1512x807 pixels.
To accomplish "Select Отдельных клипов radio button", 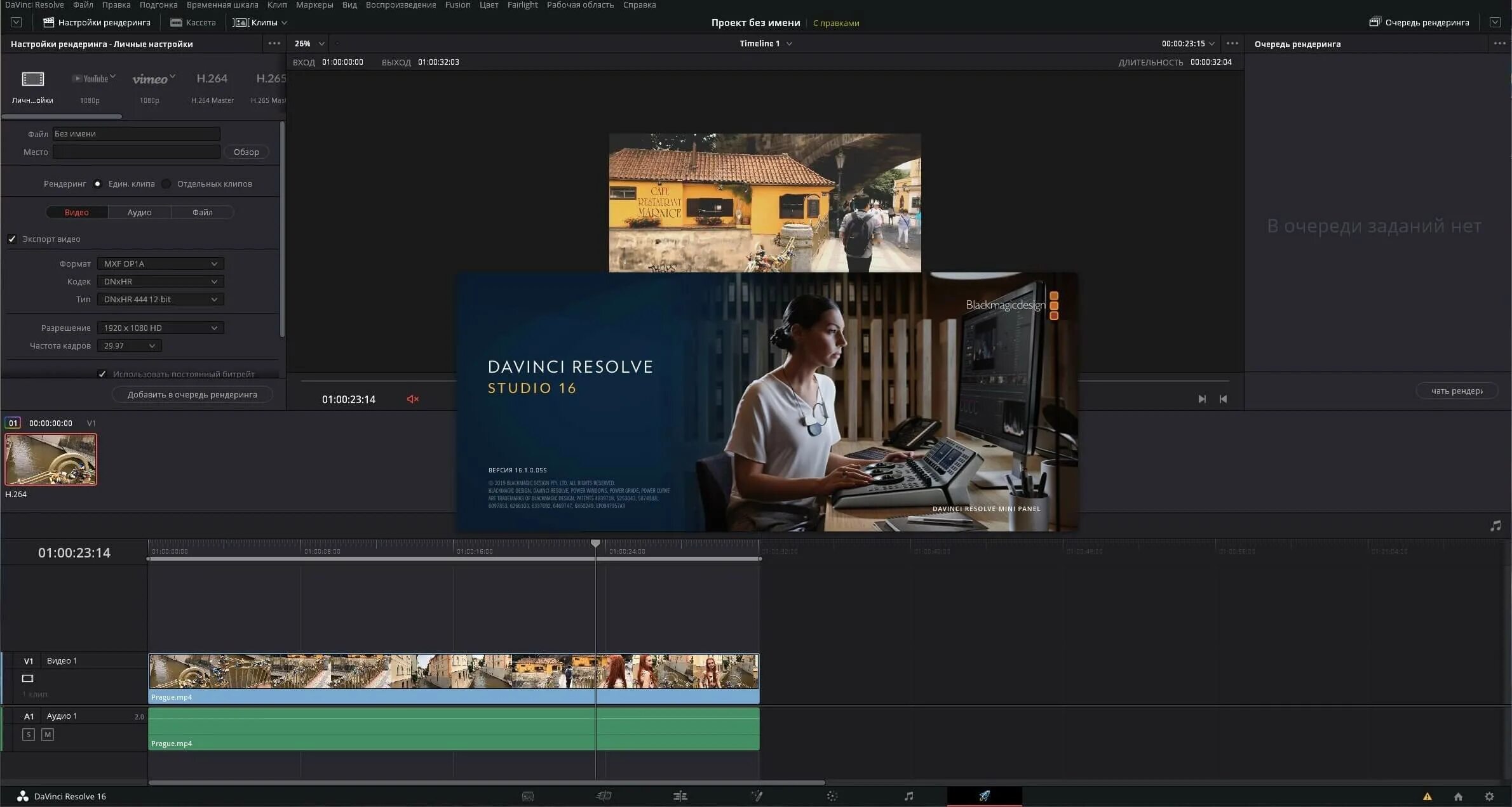I will click(166, 183).
